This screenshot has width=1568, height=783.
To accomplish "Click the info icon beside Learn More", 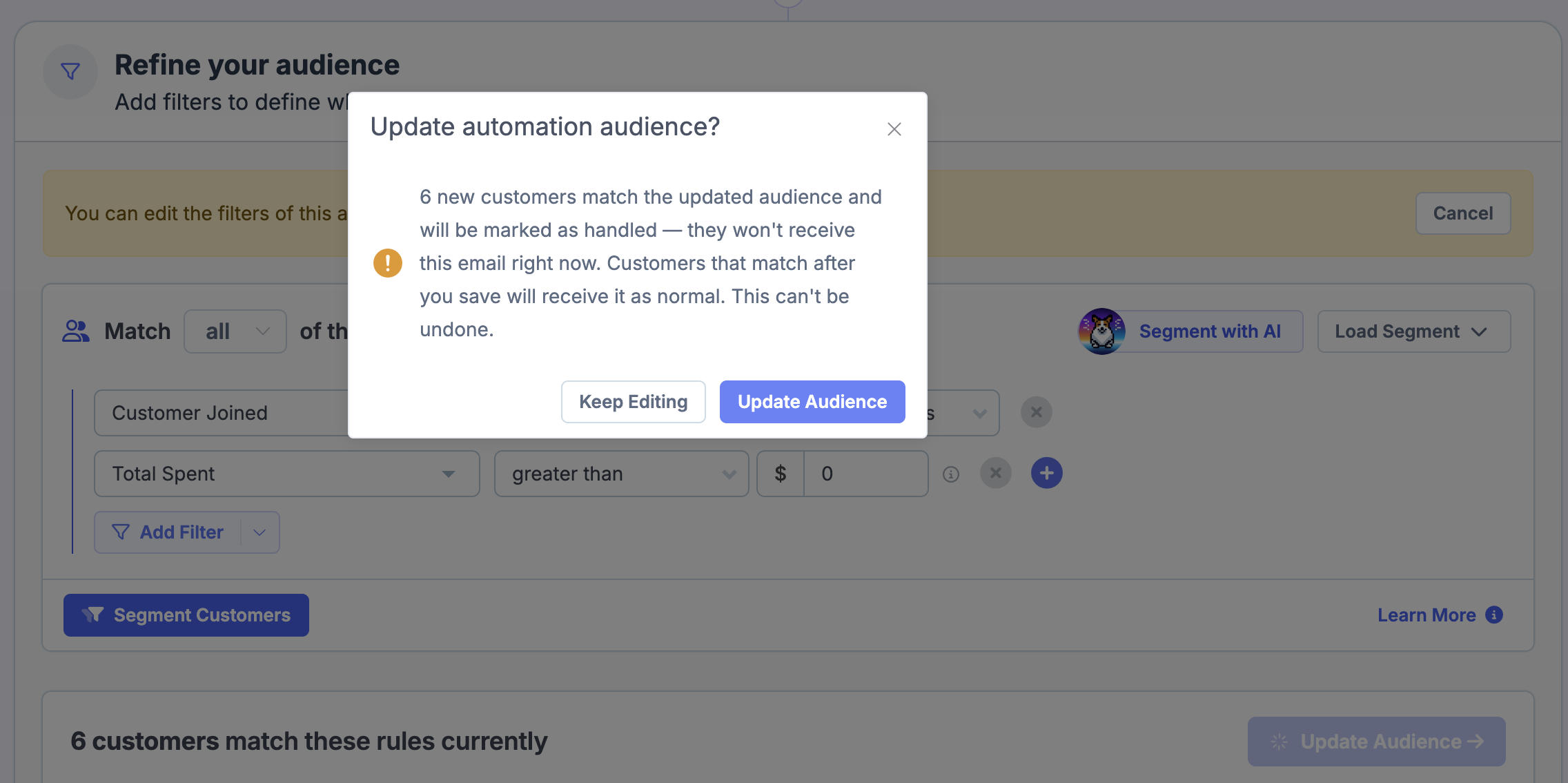I will pyautogui.click(x=1494, y=615).
